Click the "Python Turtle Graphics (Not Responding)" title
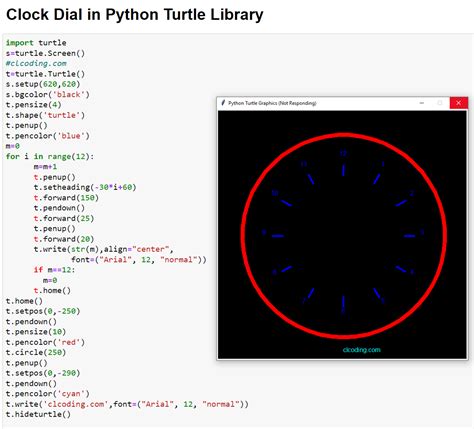The image size is (474, 429). [x=272, y=103]
